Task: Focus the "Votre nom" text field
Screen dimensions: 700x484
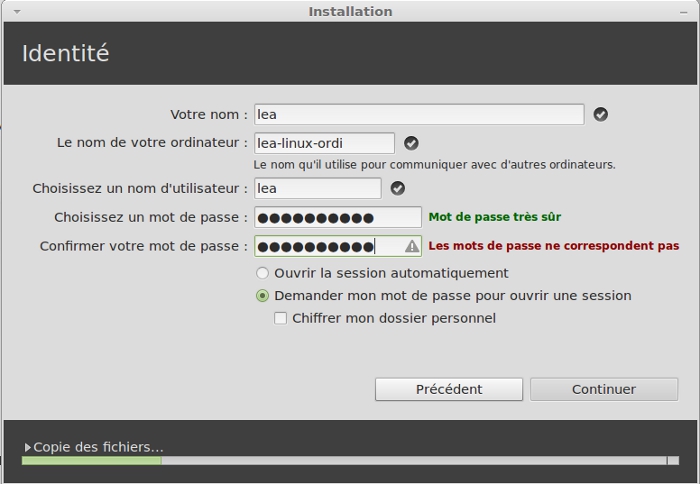Action: tap(418, 115)
